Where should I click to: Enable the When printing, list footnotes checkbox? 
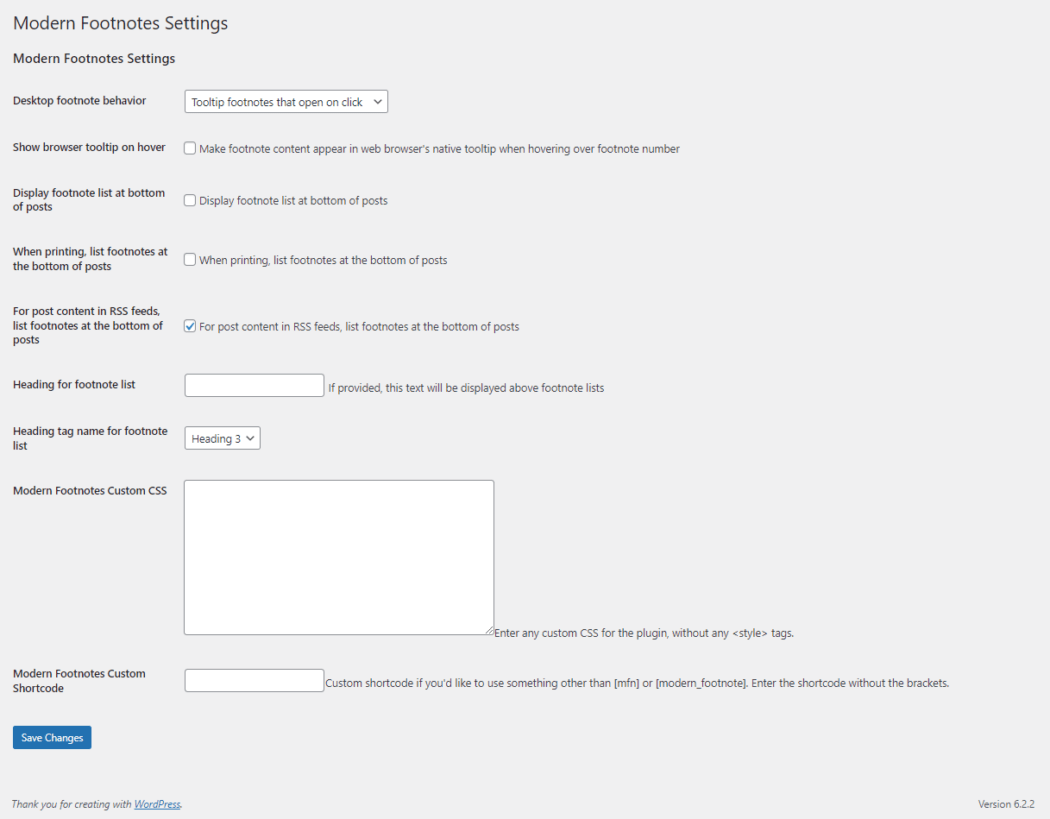pos(190,260)
